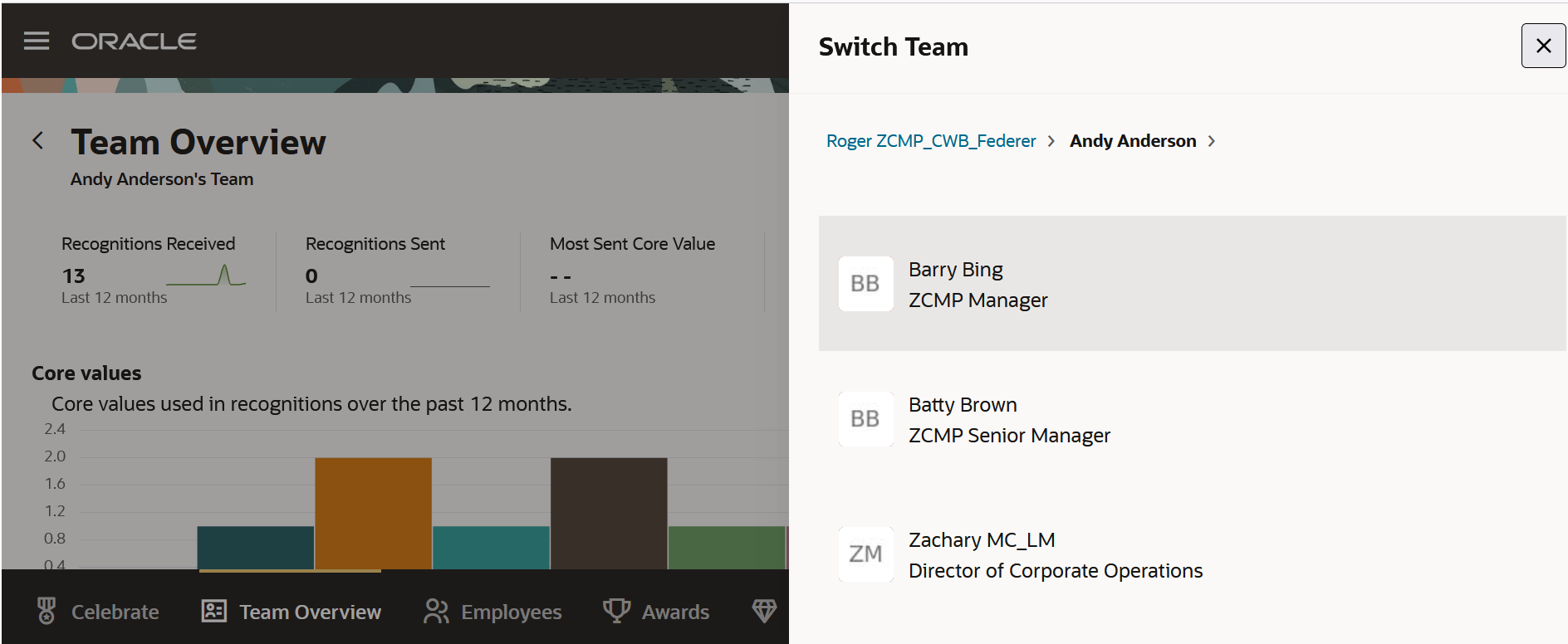
Task: Switch to Zachary MC_LM's team
Action: (1055, 554)
